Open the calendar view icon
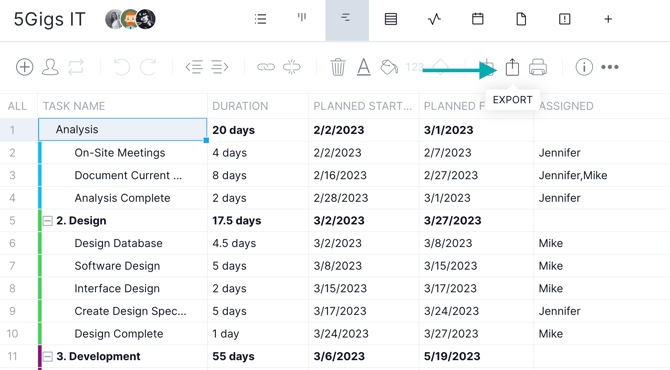The height and width of the screenshot is (370, 670). click(x=478, y=19)
